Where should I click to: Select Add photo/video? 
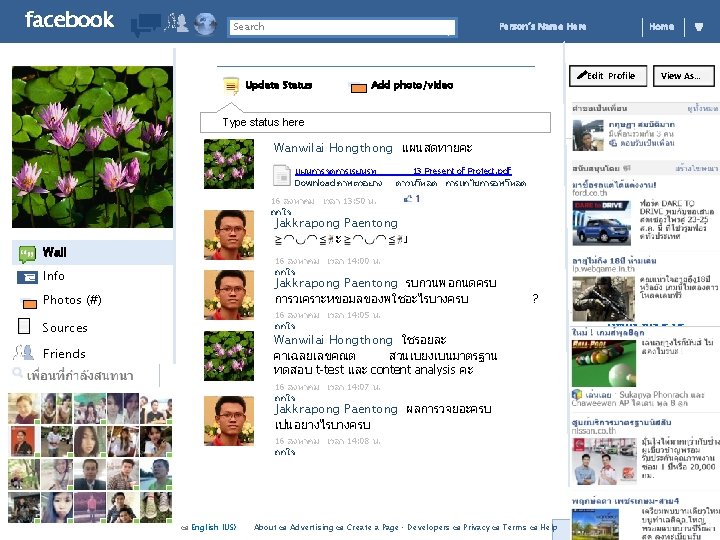(412, 85)
